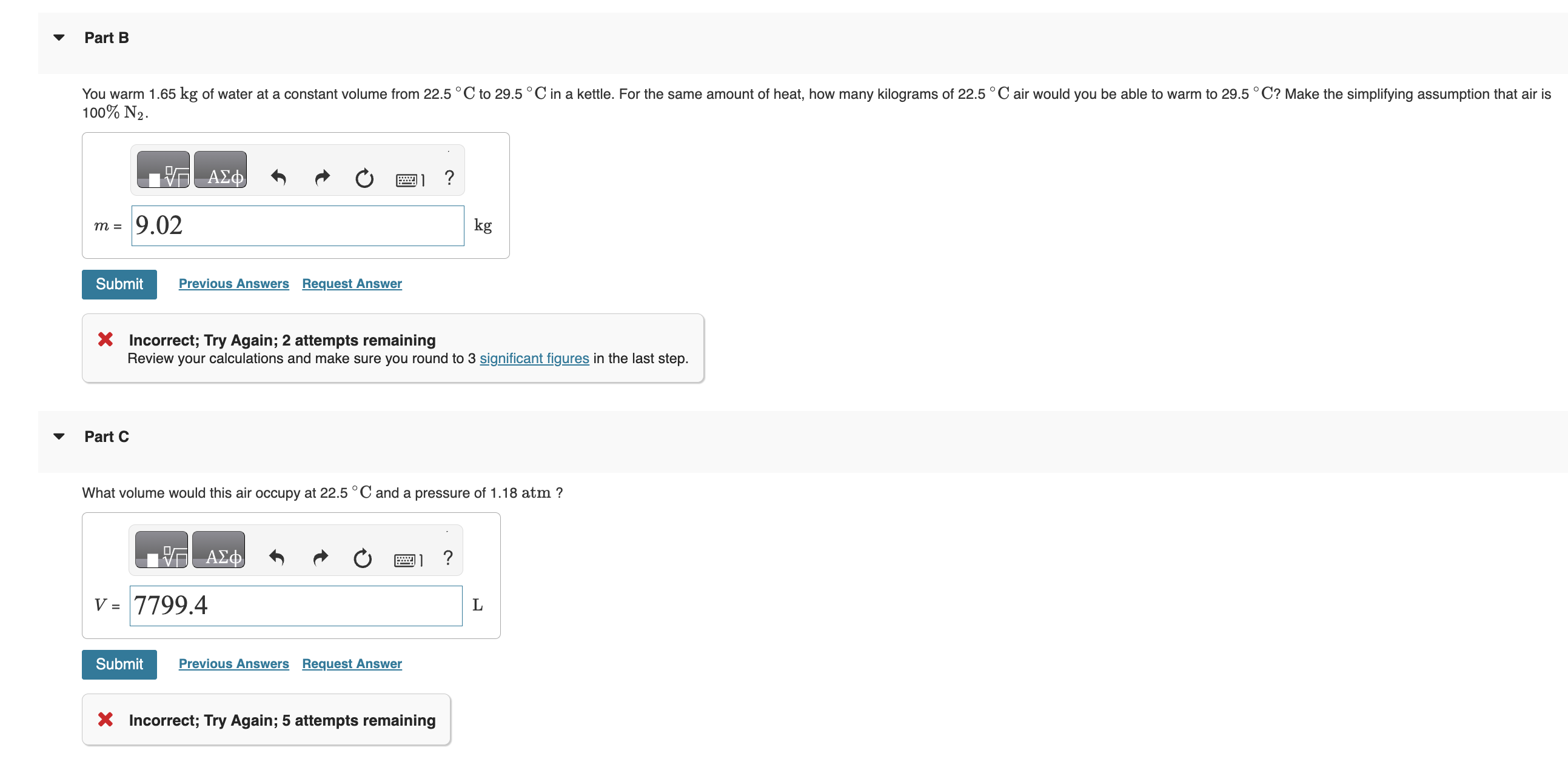Collapse the Part C section

point(58,436)
